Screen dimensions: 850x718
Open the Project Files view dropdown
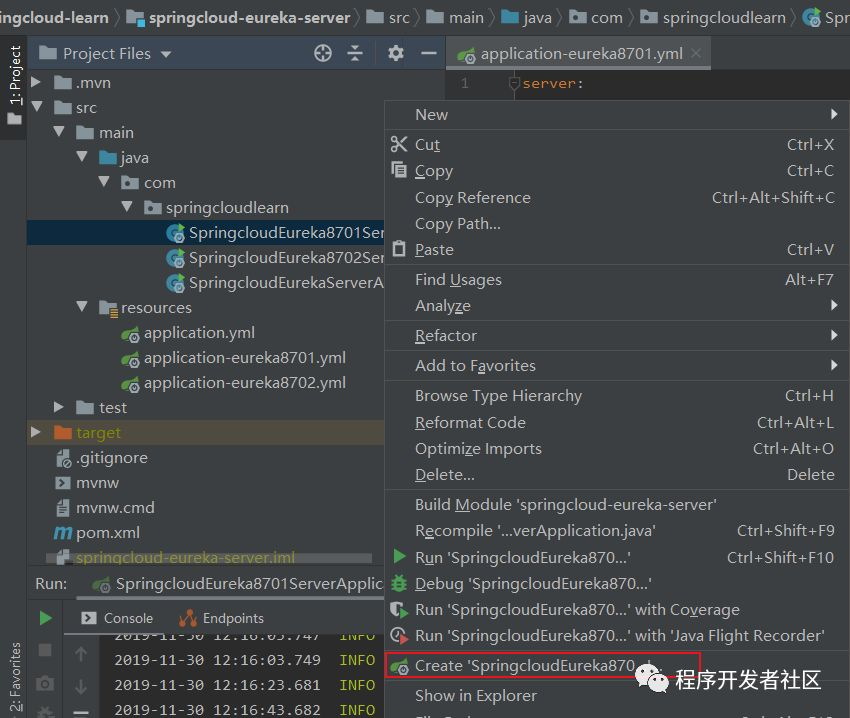(x=166, y=54)
